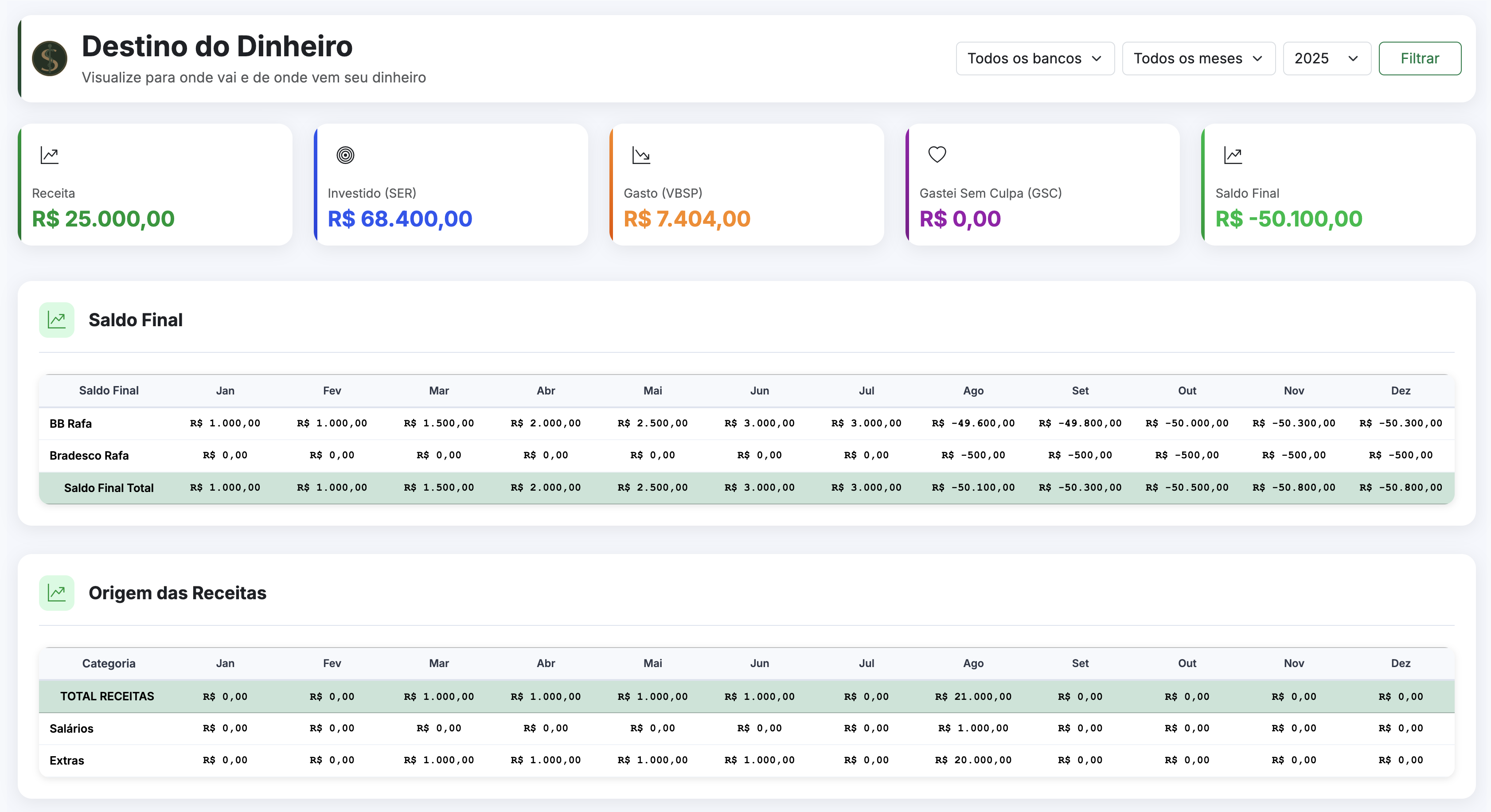Click the trending chart icon on Receita card
Screen dimensions: 1491x812
coord(49,155)
